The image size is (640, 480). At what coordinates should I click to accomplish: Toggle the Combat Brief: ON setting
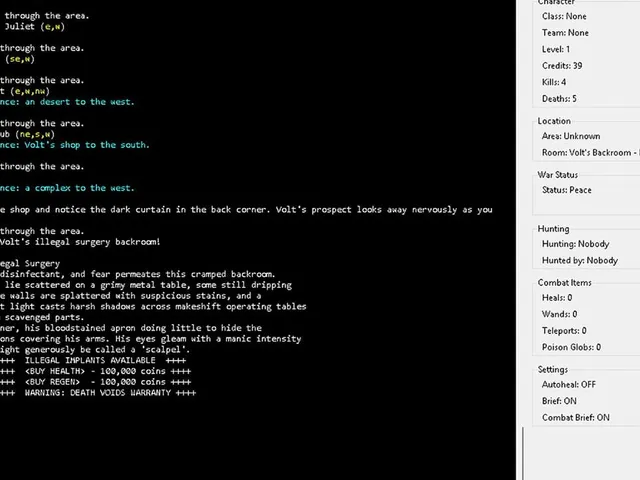point(576,418)
